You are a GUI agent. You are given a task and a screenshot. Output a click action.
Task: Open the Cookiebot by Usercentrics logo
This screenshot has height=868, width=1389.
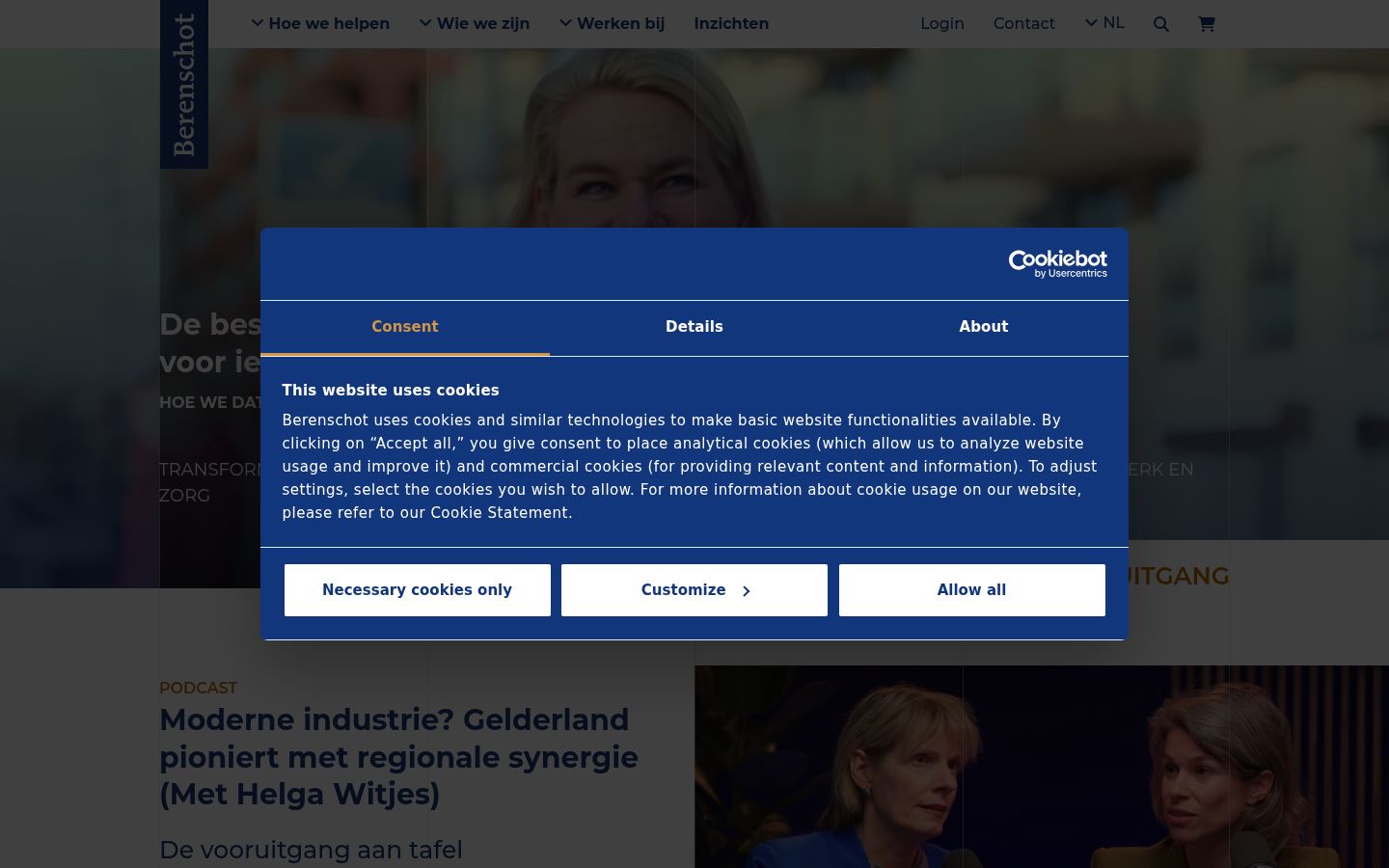[x=1058, y=264]
